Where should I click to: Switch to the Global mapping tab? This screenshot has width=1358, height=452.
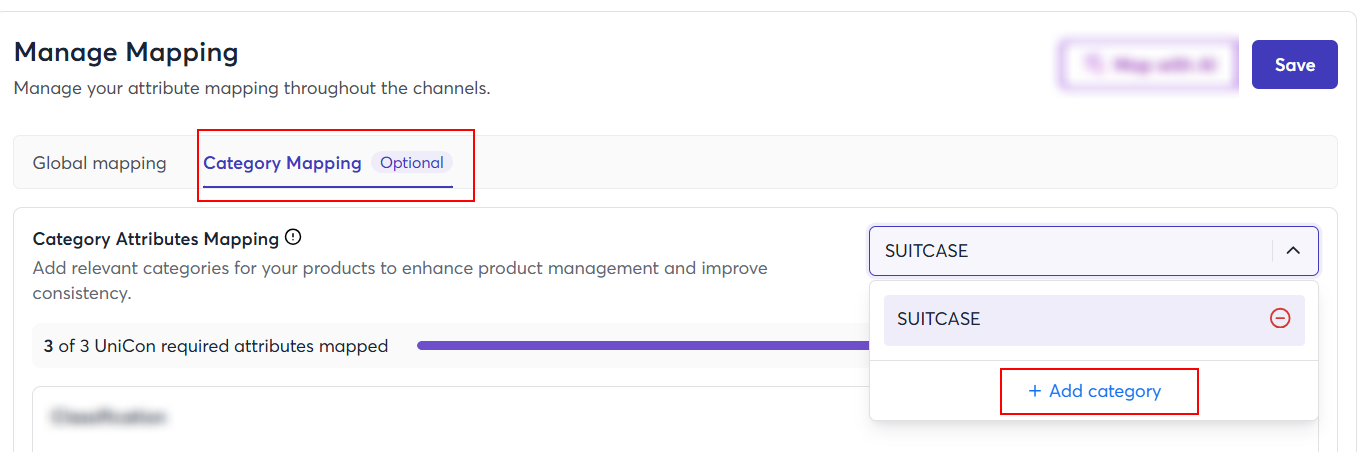[x=99, y=163]
